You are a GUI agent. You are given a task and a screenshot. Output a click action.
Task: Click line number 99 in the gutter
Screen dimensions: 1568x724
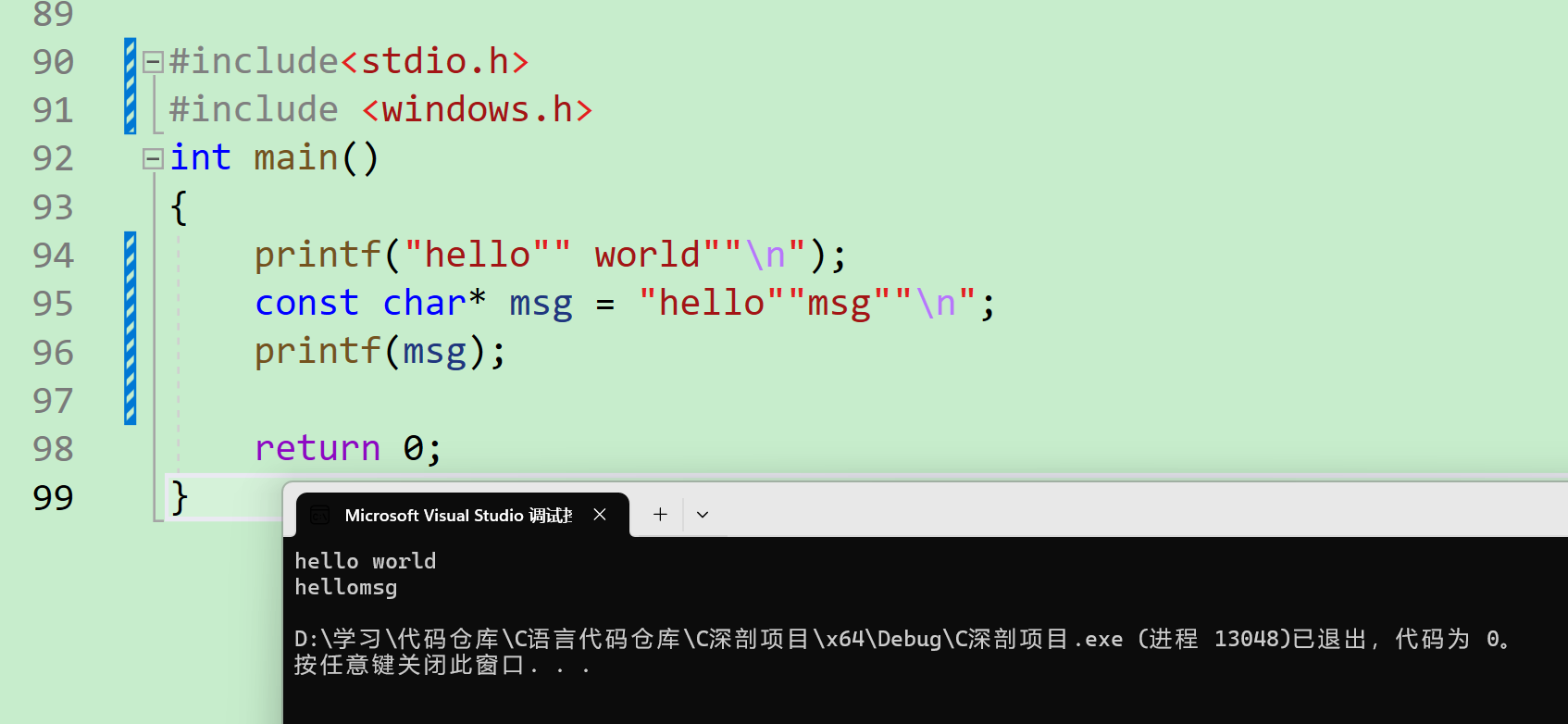[x=53, y=498]
